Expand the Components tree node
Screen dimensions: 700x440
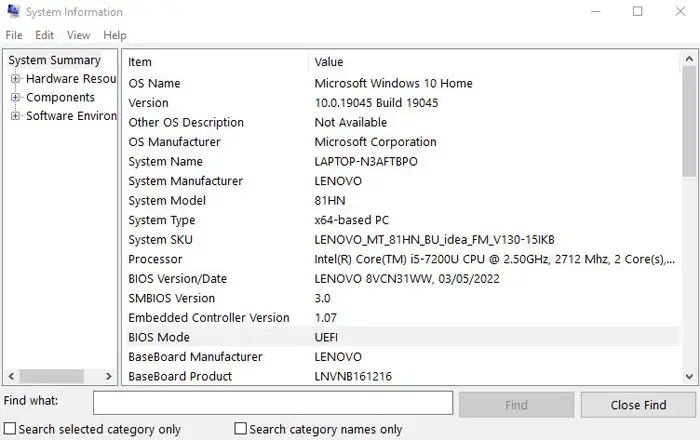pyautogui.click(x=15, y=97)
